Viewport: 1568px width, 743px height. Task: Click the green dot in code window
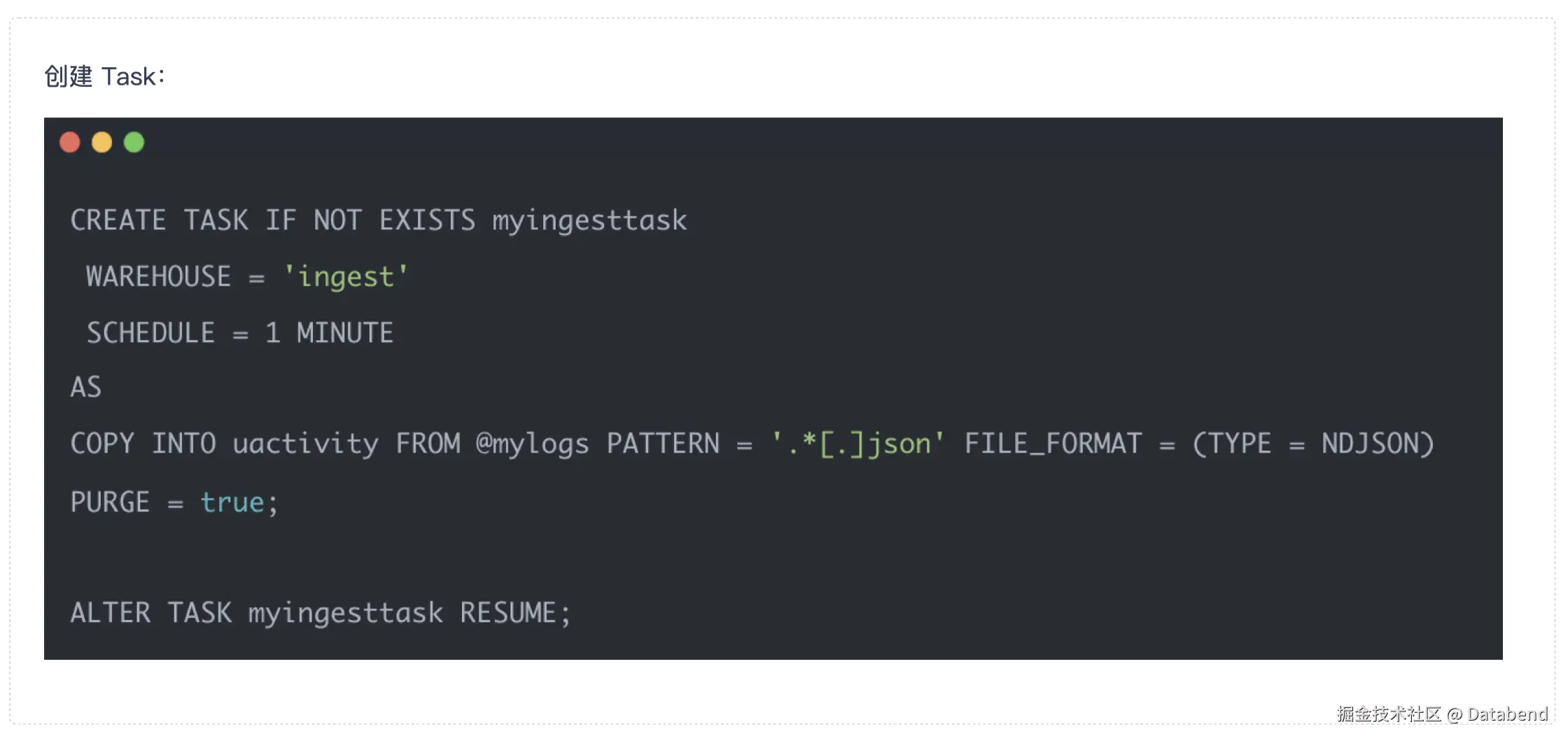[x=134, y=143]
